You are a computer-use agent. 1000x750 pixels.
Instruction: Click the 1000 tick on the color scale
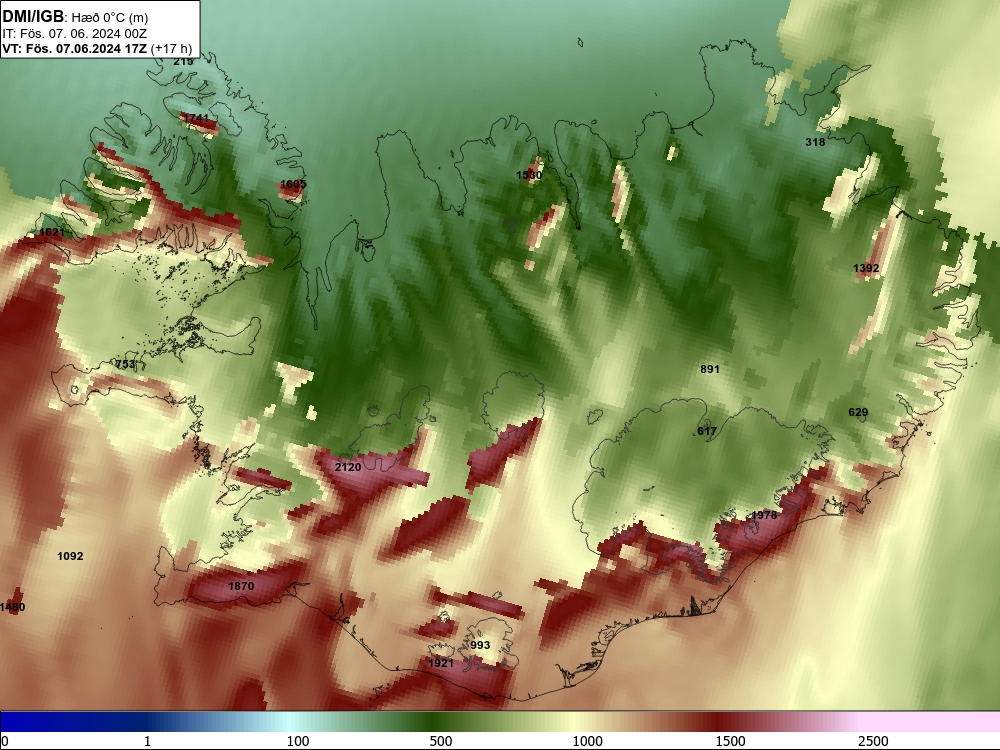(x=587, y=741)
